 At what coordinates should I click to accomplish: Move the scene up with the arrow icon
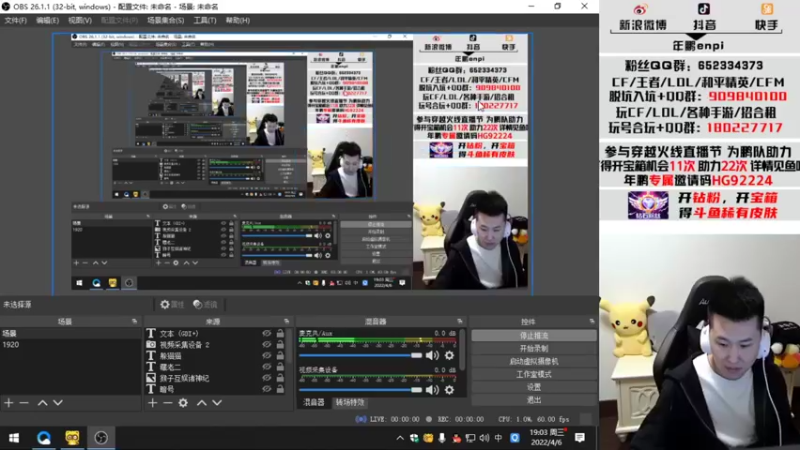[42, 403]
